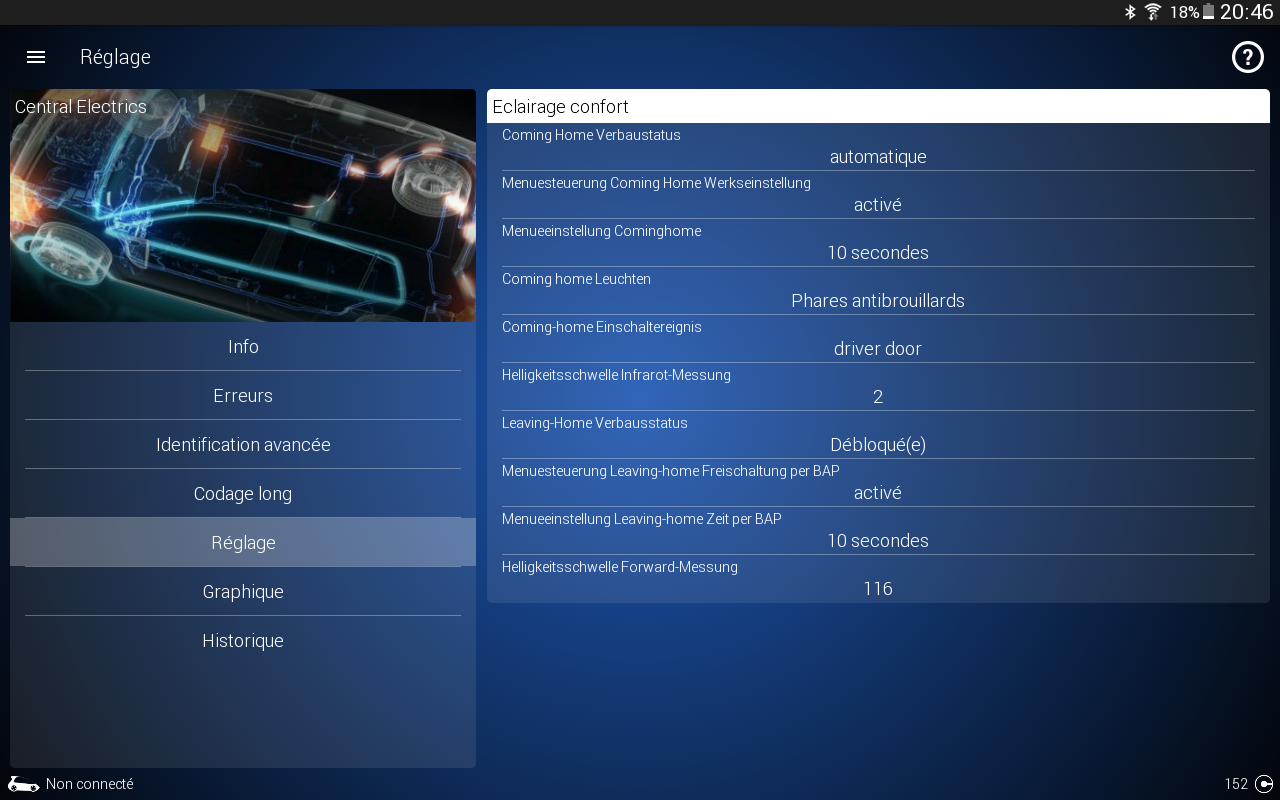Image resolution: width=1280 pixels, height=800 pixels.
Task: Check the Bluetooth status icon
Action: 1131,12
